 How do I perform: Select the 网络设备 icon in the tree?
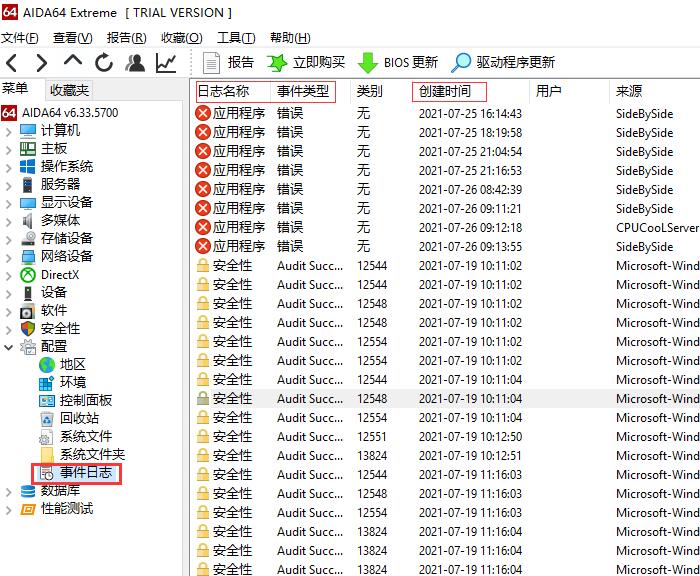point(28,257)
